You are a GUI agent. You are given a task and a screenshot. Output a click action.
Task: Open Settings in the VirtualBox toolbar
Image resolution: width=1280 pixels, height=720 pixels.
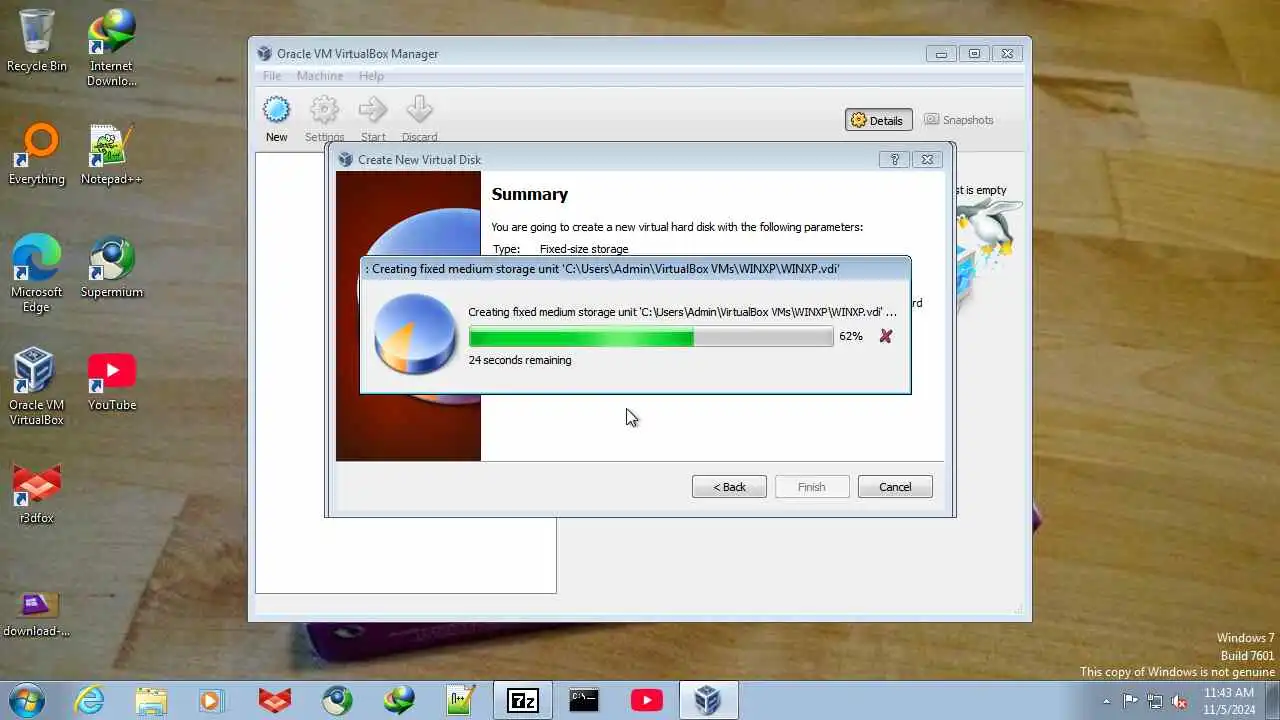pyautogui.click(x=324, y=119)
